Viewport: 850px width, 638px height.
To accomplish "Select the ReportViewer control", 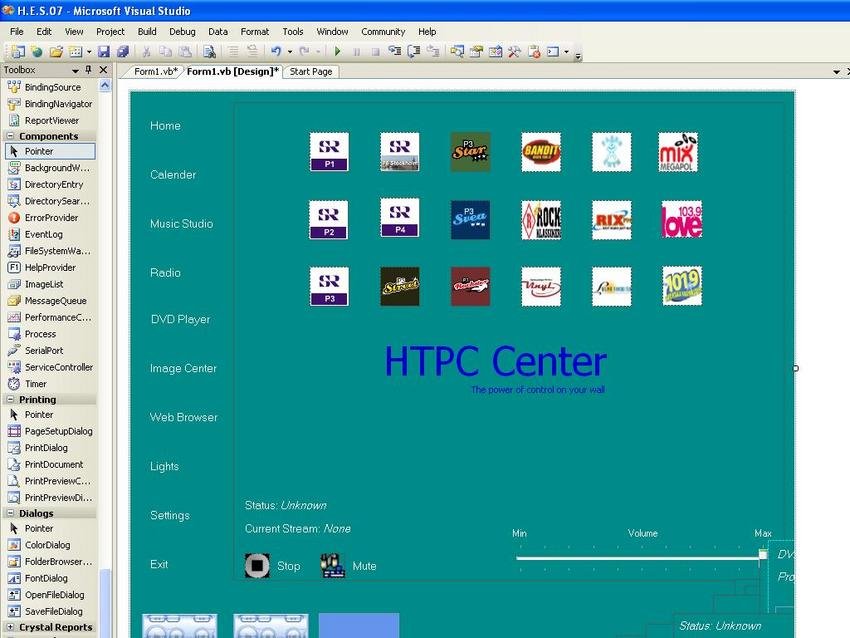I will (50, 120).
